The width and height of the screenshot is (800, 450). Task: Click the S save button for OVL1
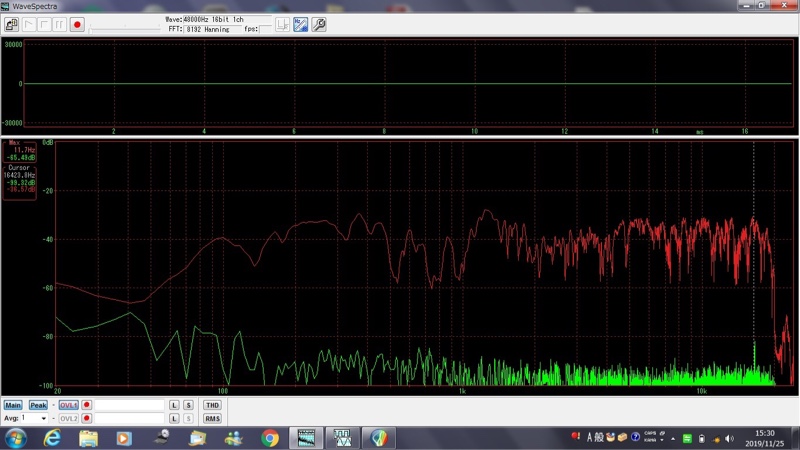tap(188, 405)
